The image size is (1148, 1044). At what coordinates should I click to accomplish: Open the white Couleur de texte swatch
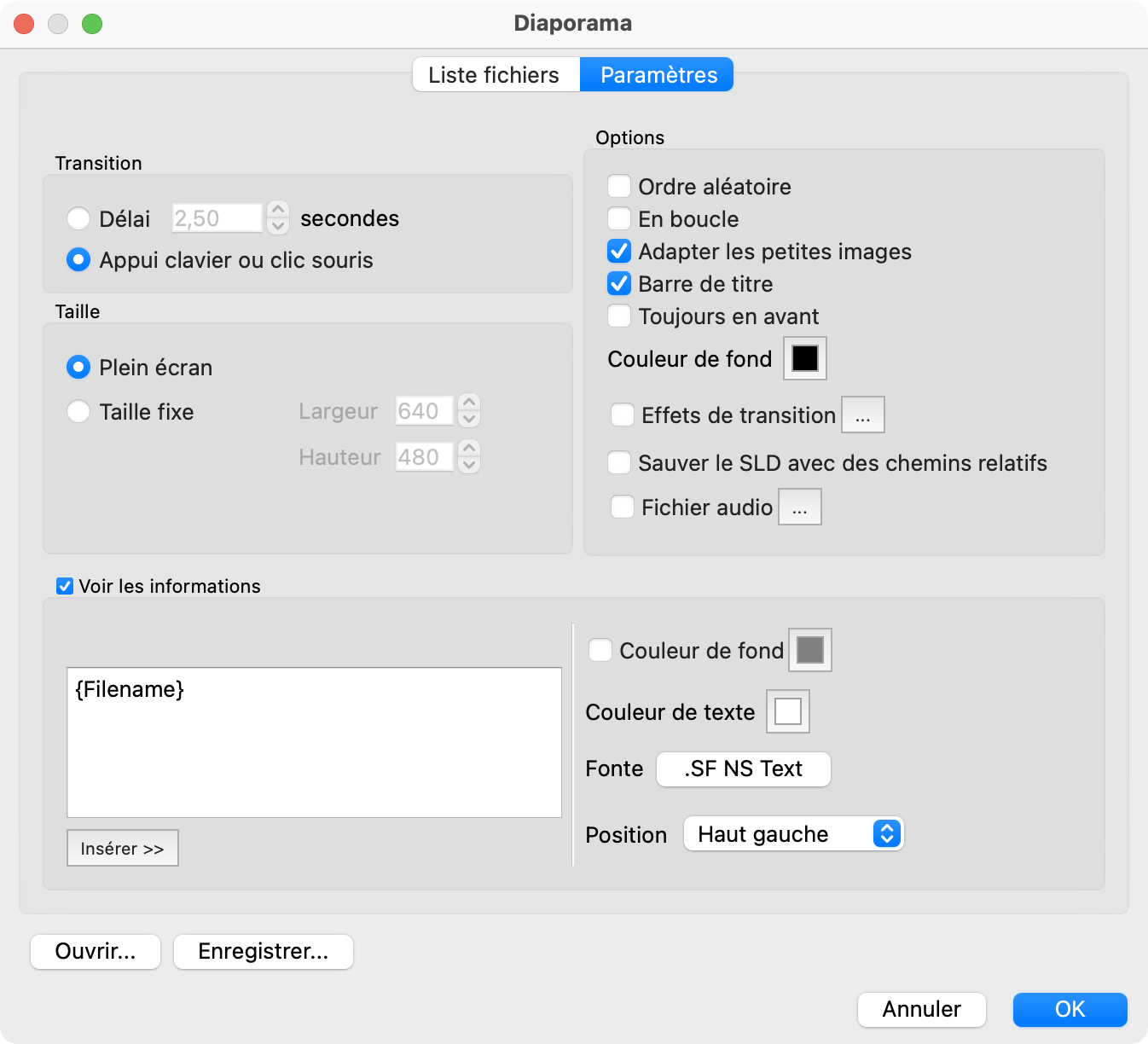click(x=787, y=712)
